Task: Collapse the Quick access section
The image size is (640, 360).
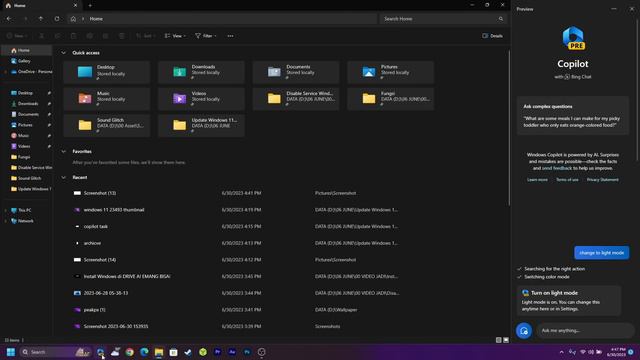Action: pos(63,53)
